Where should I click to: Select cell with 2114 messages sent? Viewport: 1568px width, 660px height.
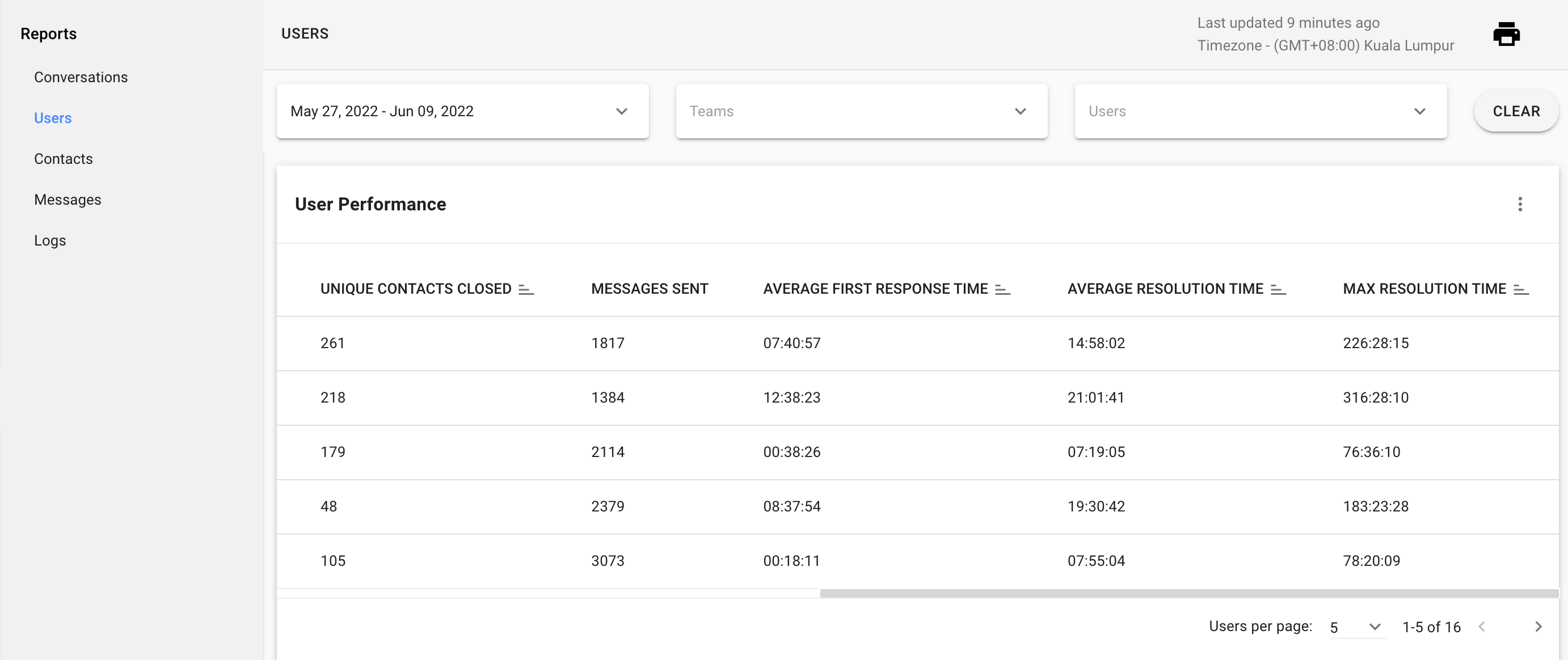[x=608, y=452]
